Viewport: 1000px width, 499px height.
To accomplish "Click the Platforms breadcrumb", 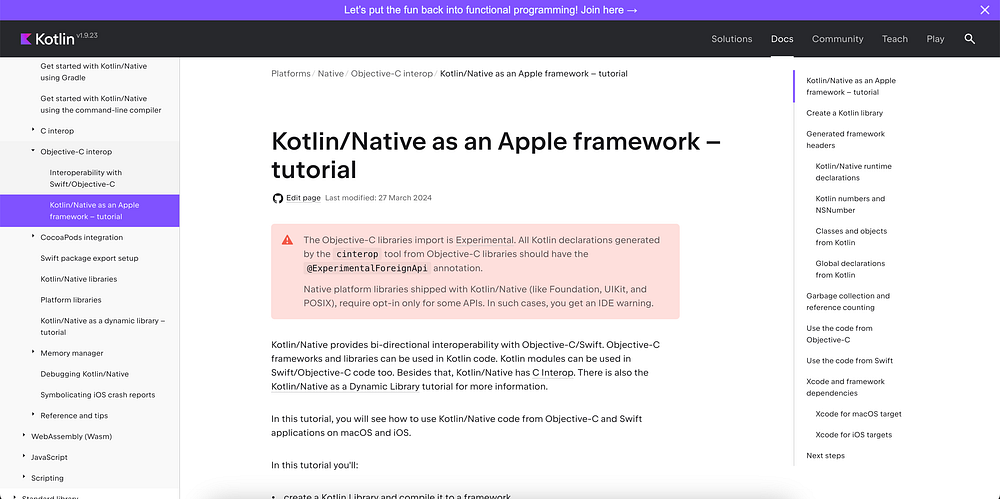I will pos(291,73).
